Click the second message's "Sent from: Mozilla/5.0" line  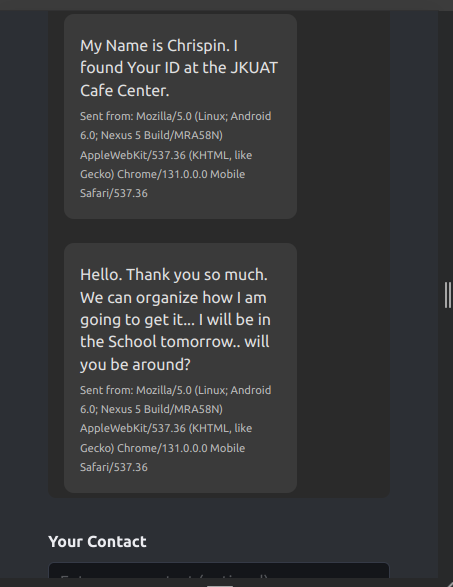click(x=176, y=390)
